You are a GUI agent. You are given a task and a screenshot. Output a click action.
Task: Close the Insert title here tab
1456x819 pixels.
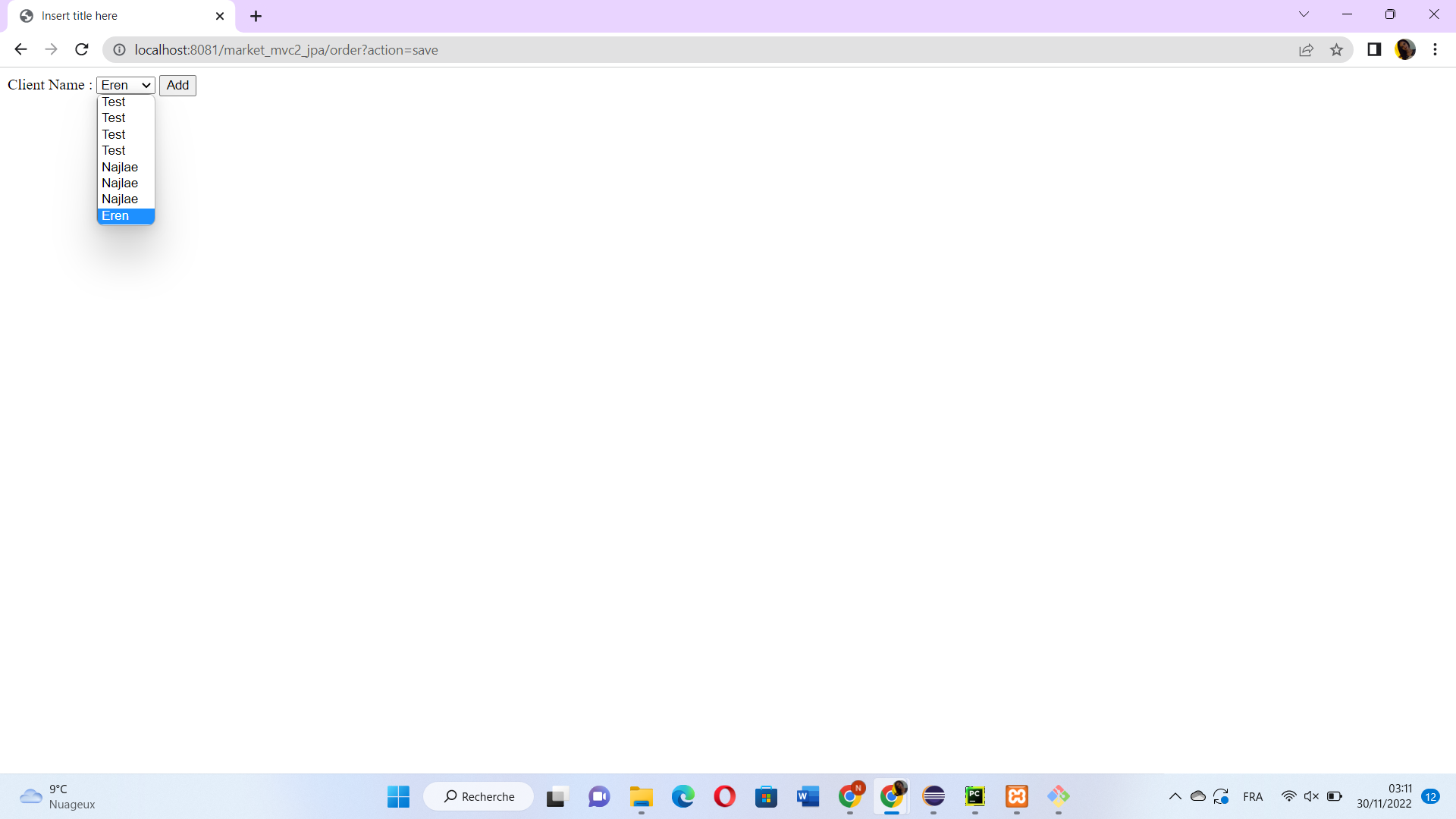pyautogui.click(x=220, y=16)
